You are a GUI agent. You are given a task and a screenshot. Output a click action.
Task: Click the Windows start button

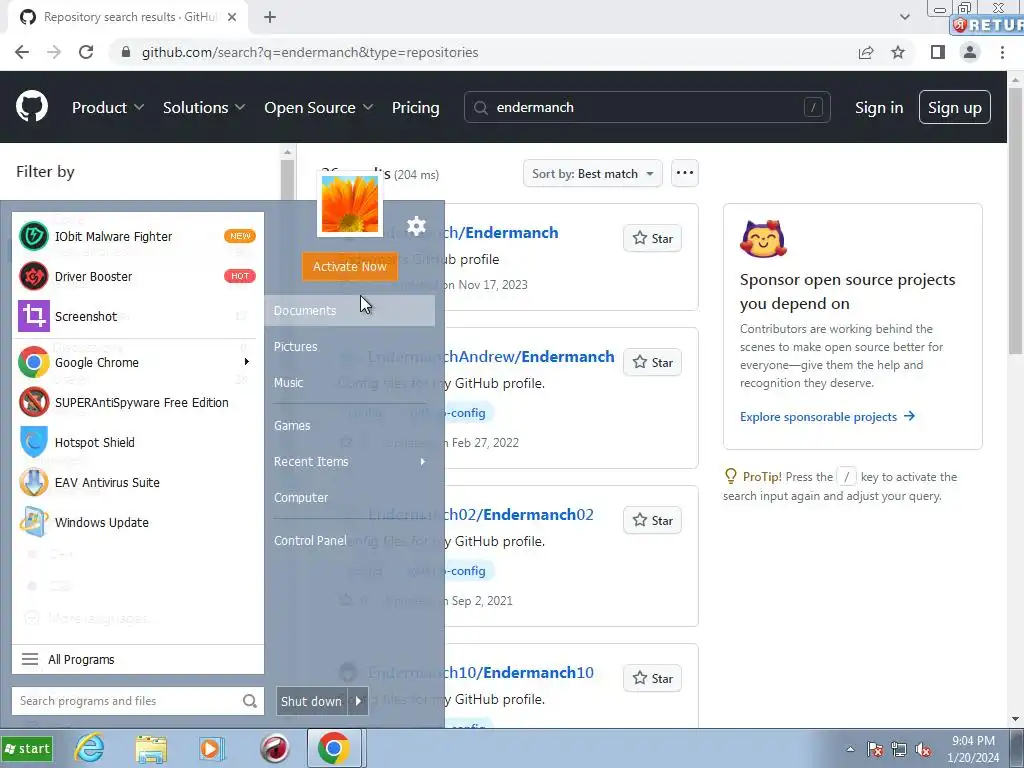coord(27,748)
